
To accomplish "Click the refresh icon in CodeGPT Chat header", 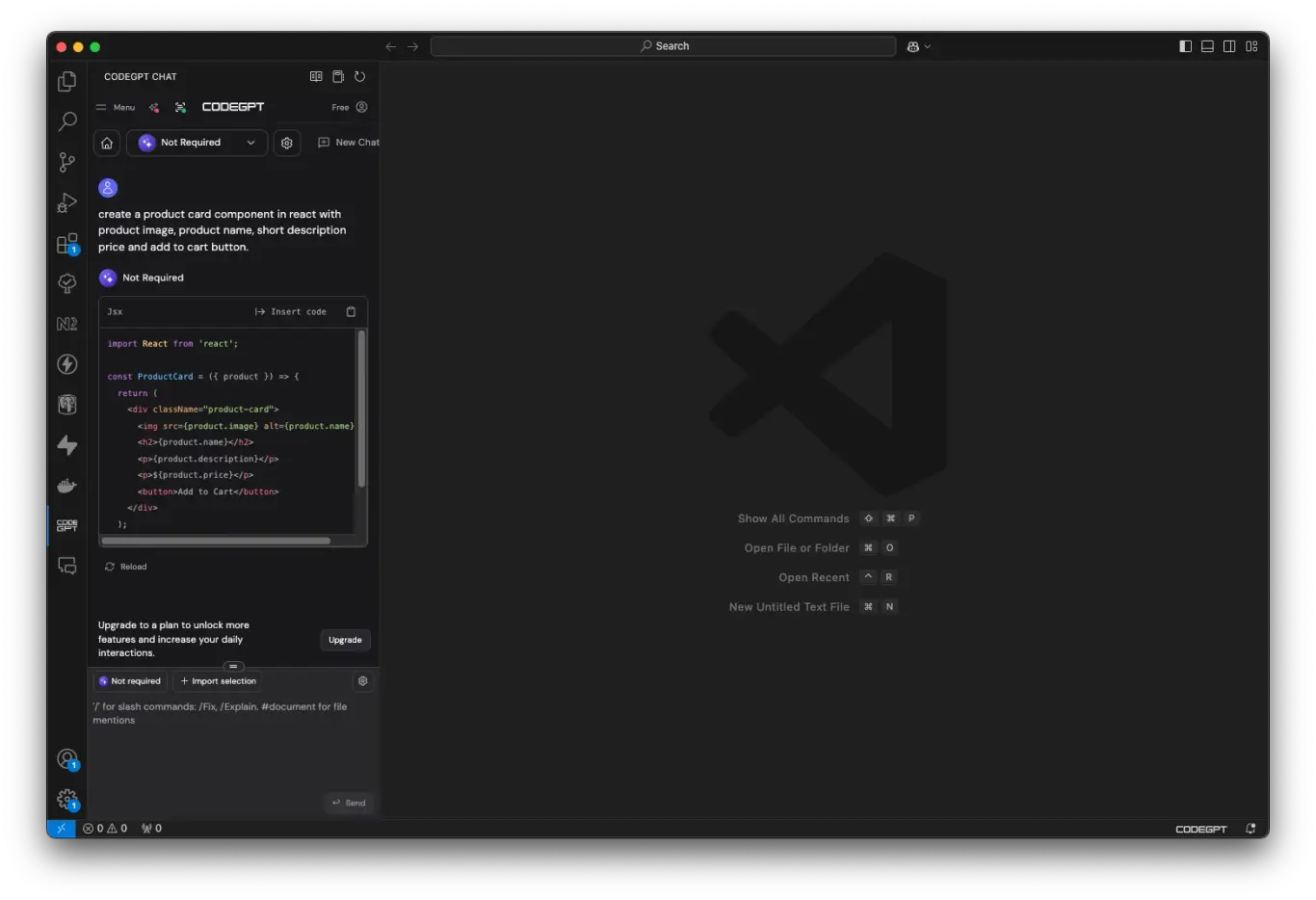I will 360,76.
